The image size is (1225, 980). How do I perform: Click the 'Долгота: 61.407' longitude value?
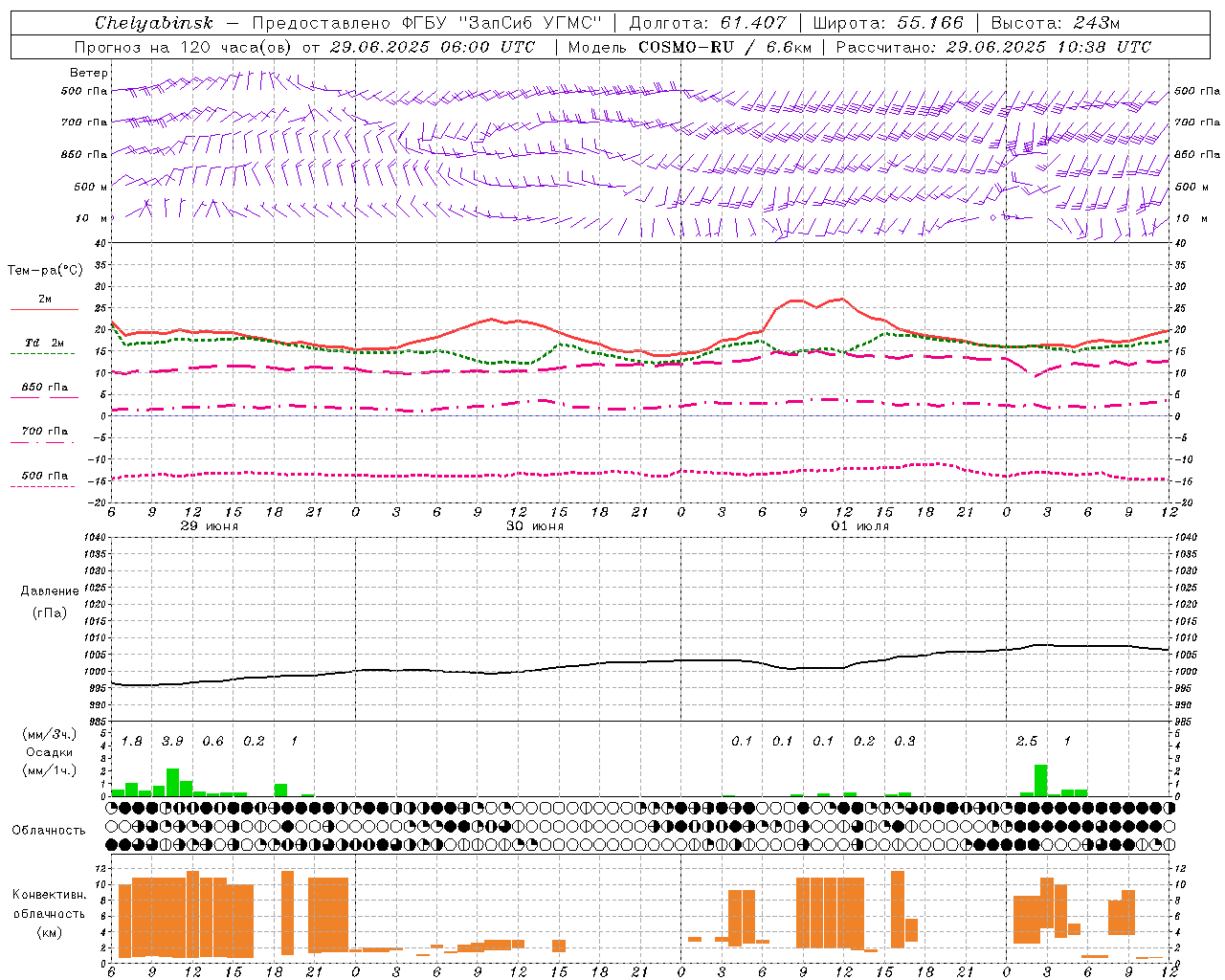tap(707, 23)
